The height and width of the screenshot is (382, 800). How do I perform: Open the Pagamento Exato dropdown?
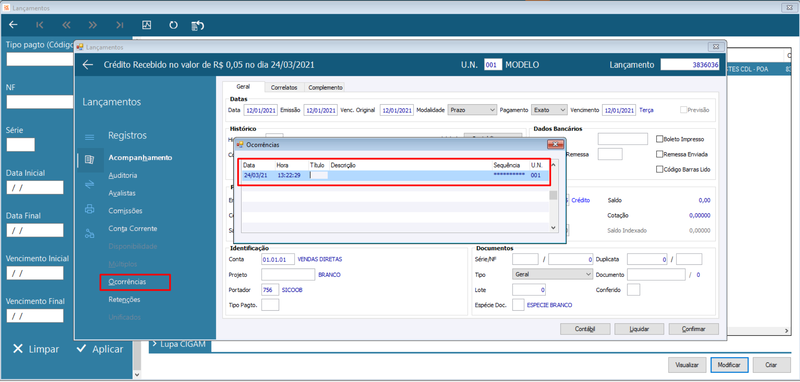pos(549,110)
